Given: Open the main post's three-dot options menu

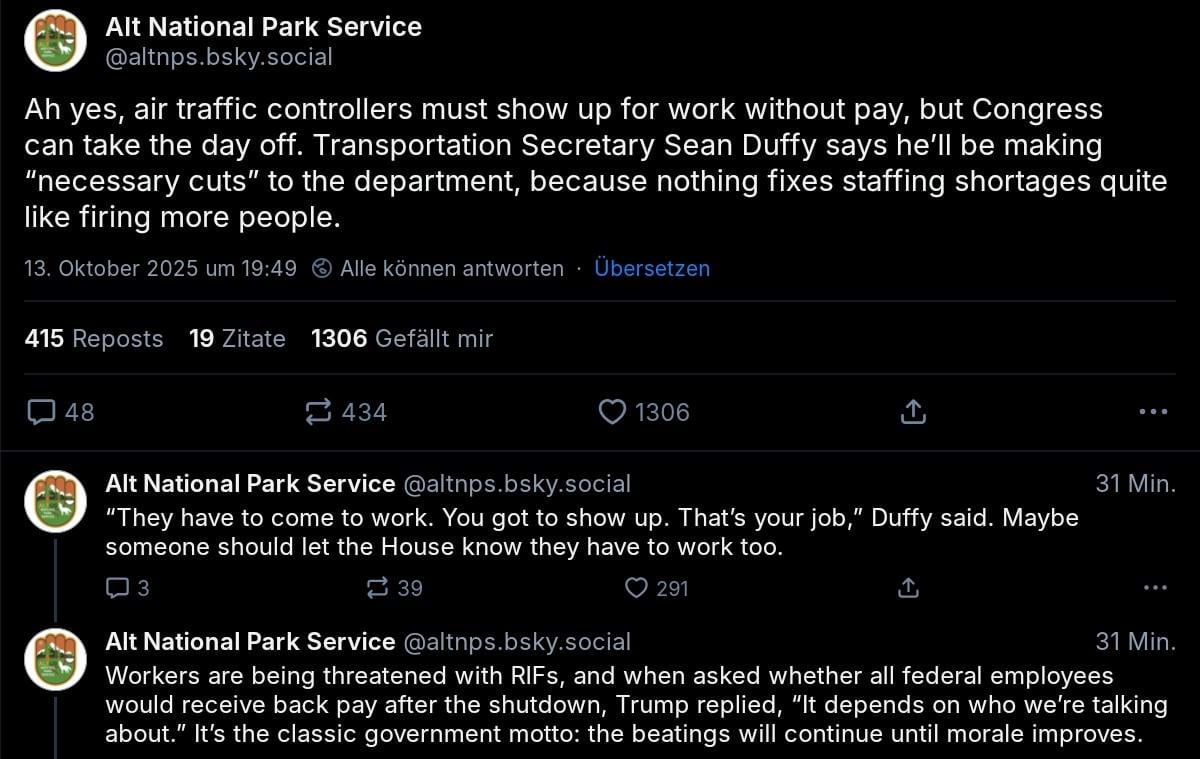Looking at the screenshot, I should coord(1153,411).
